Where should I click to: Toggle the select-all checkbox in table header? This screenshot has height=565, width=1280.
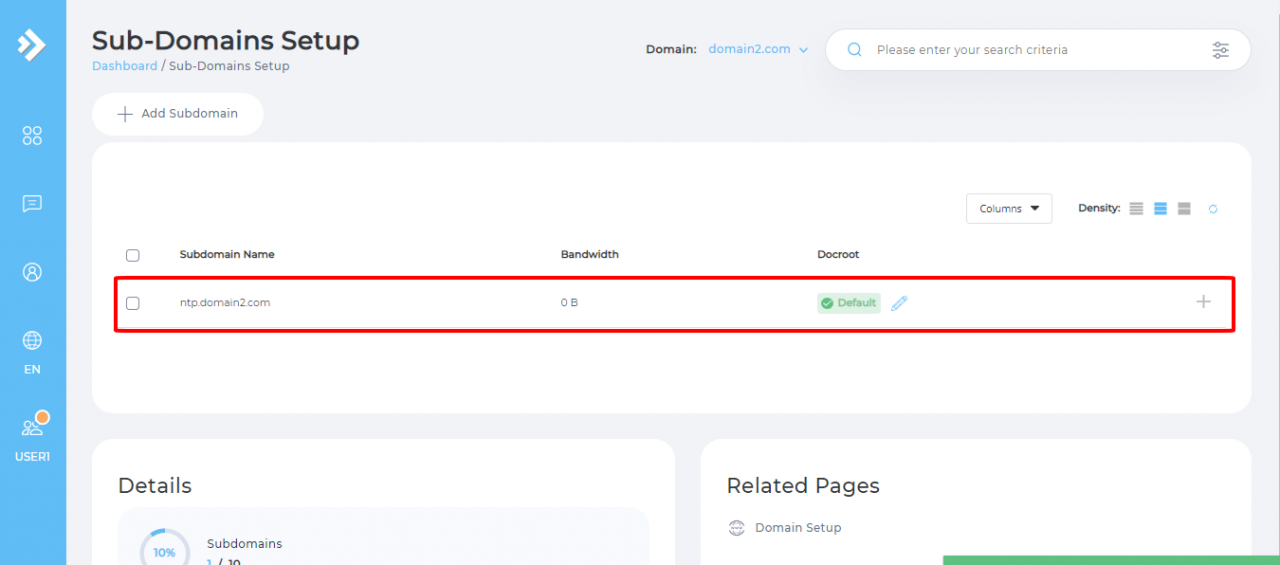click(133, 255)
